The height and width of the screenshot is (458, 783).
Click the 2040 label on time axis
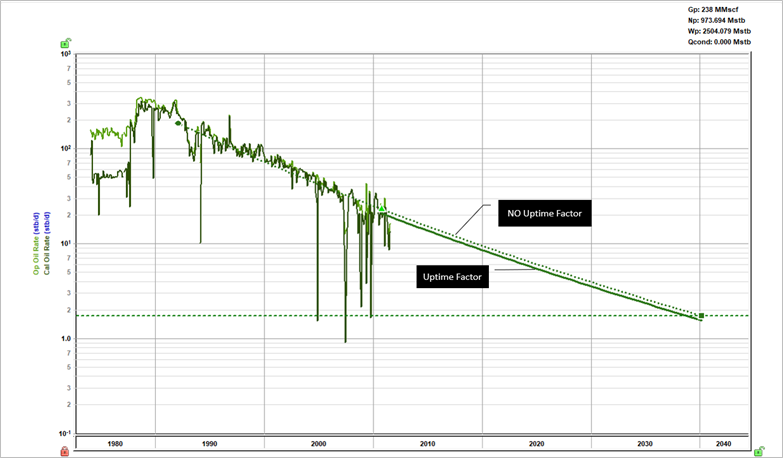[x=724, y=444]
